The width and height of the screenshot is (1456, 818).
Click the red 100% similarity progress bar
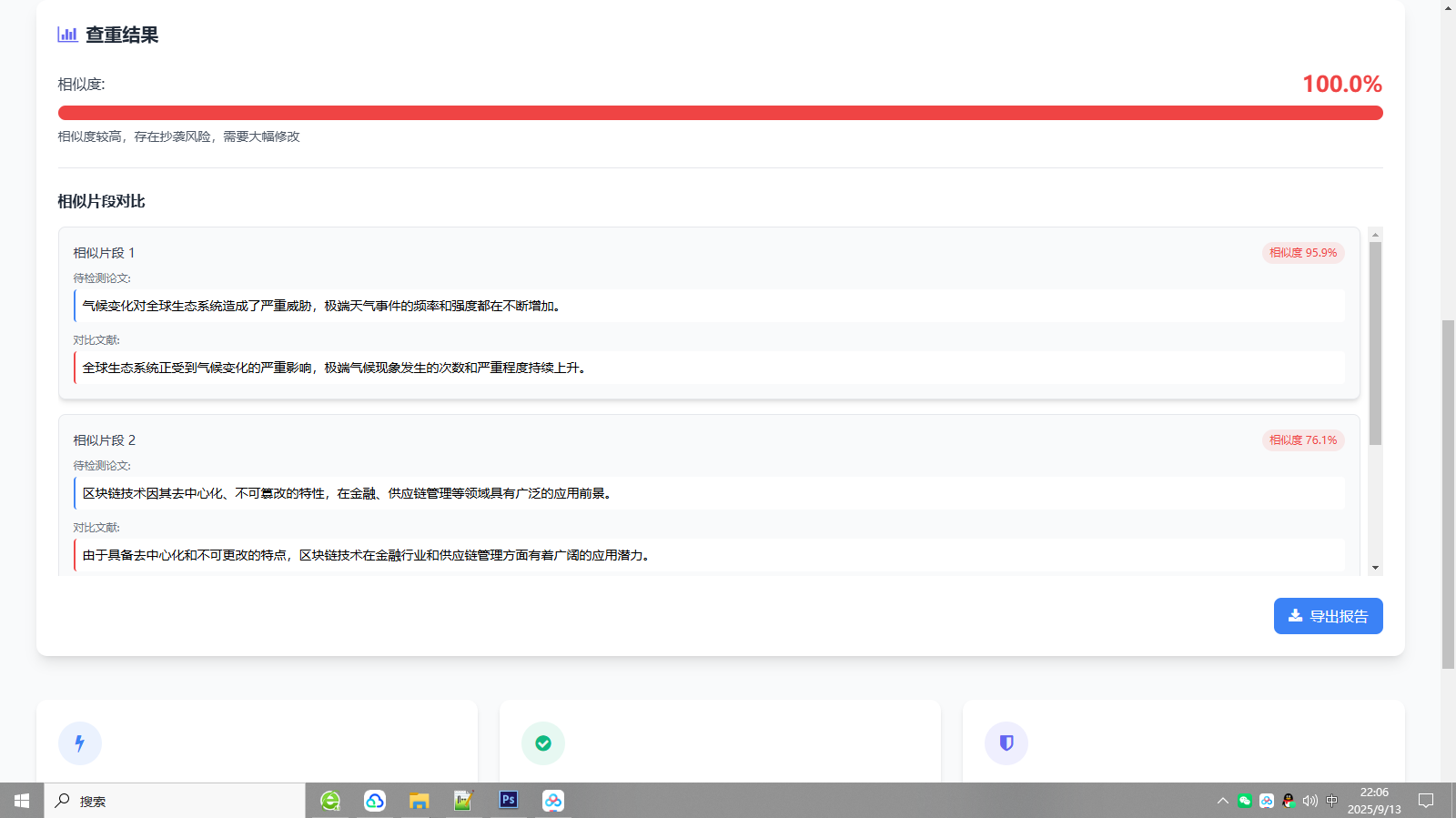coord(720,113)
